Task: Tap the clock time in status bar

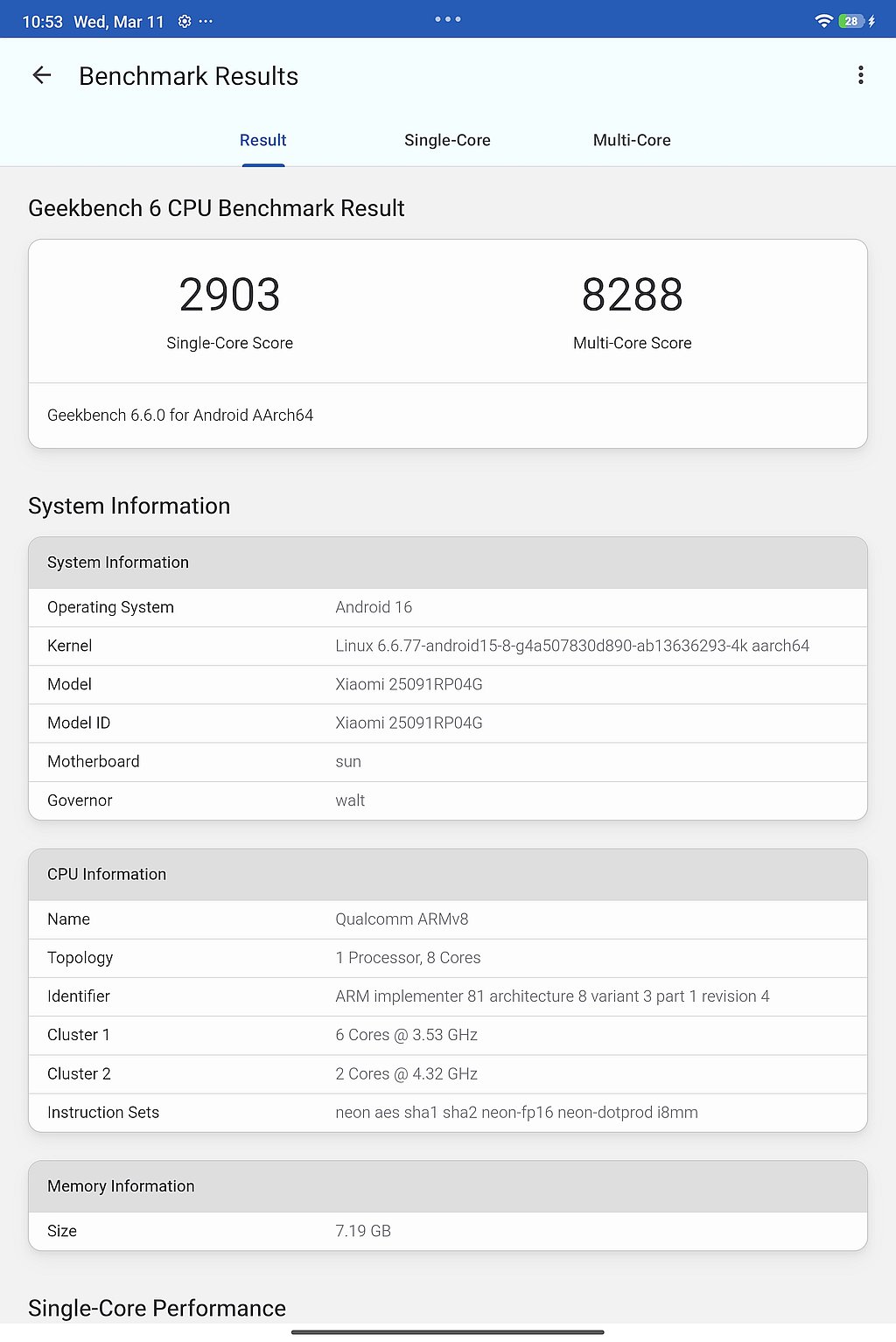Action: pyautogui.click(x=42, y=22)
